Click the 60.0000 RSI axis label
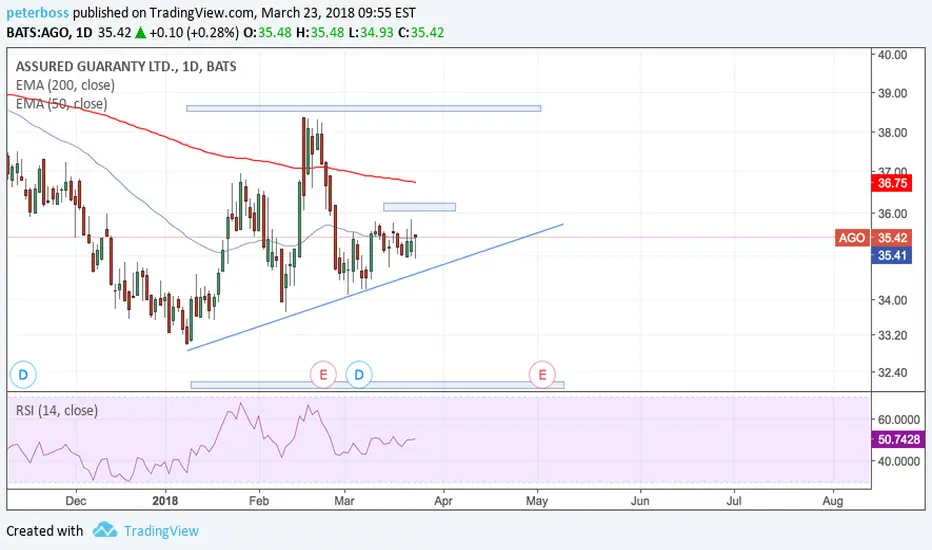The width and height of the screenshot is (932, 550). tap(899, 420)
